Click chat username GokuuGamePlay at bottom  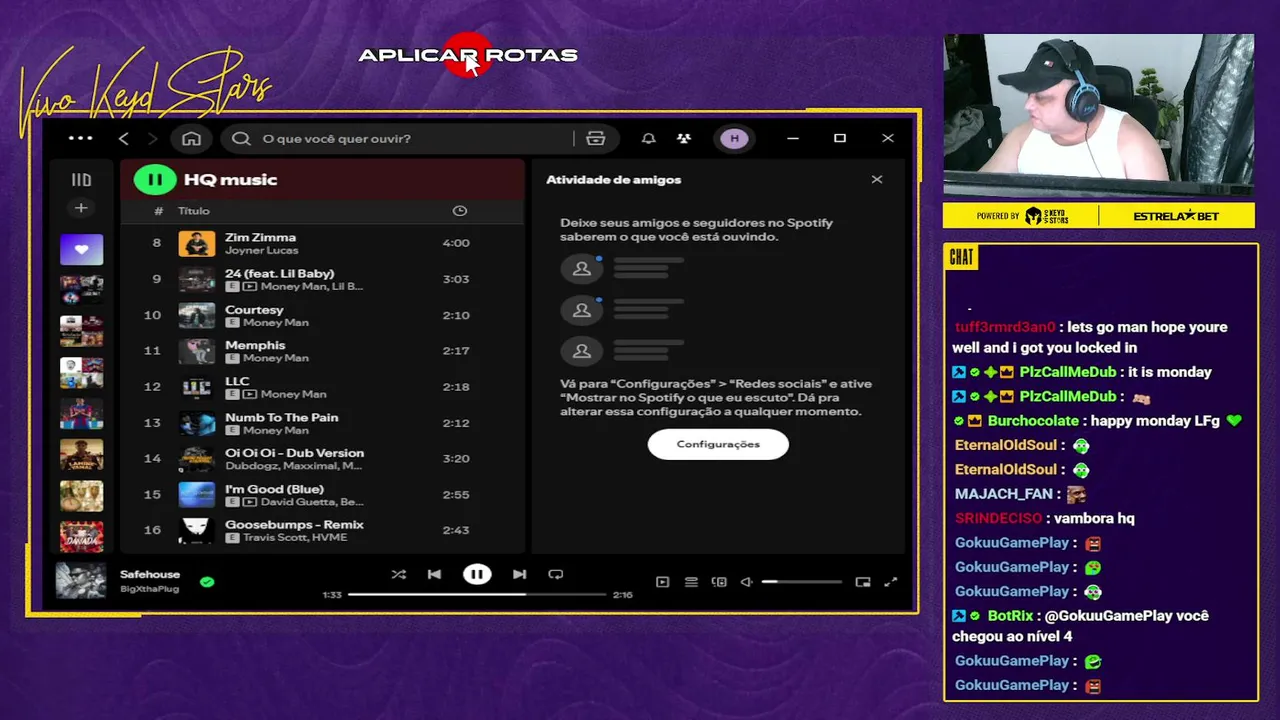point(1012,685)
